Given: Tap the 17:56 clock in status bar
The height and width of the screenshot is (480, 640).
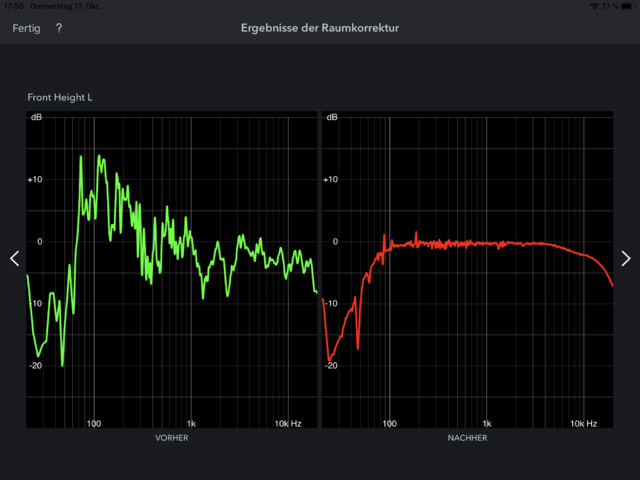Looking at the screenshot, I should tap(11, 6).
